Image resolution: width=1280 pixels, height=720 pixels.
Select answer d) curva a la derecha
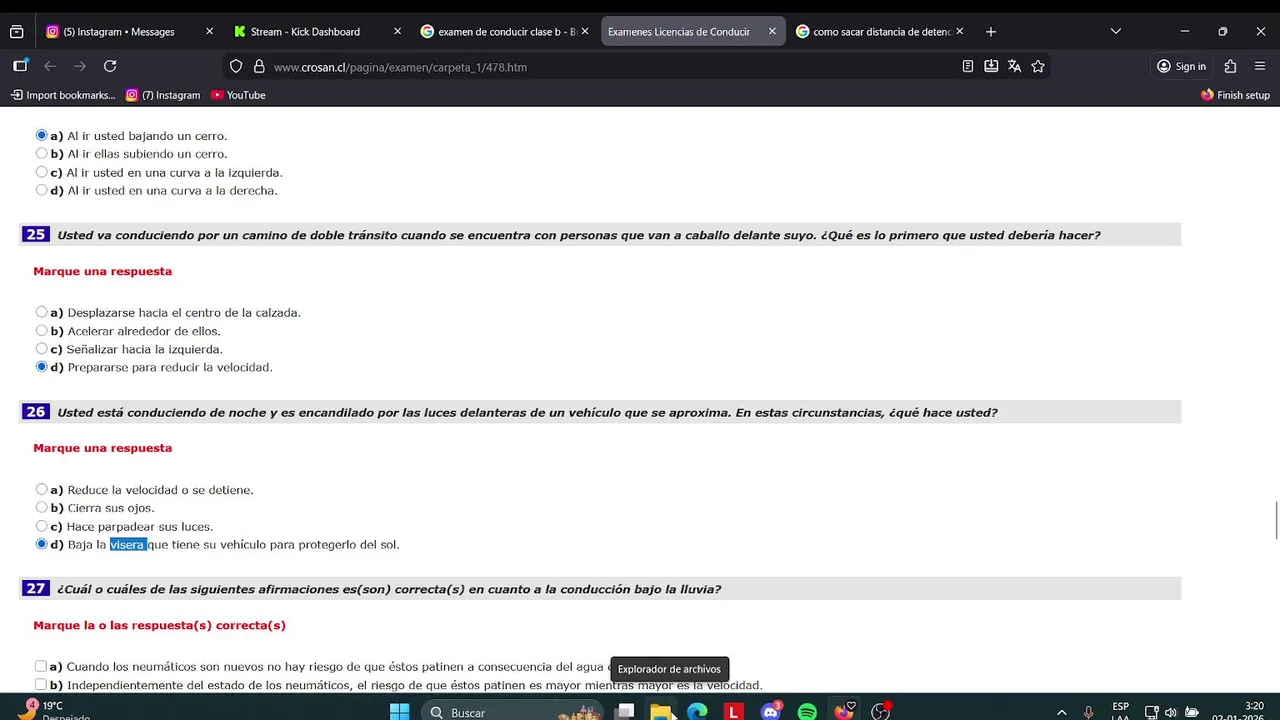pos(41,190)
